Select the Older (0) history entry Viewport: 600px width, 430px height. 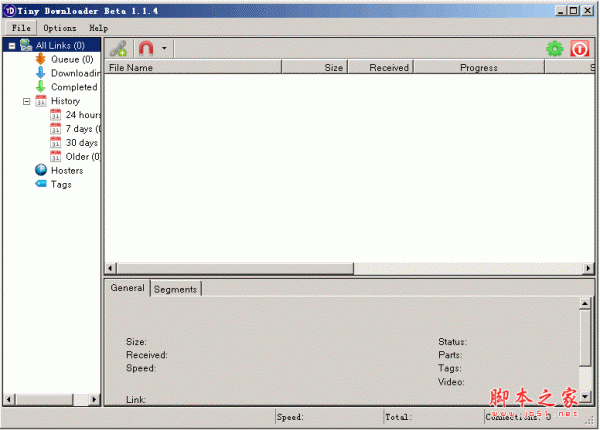click(x=83, y=156)
